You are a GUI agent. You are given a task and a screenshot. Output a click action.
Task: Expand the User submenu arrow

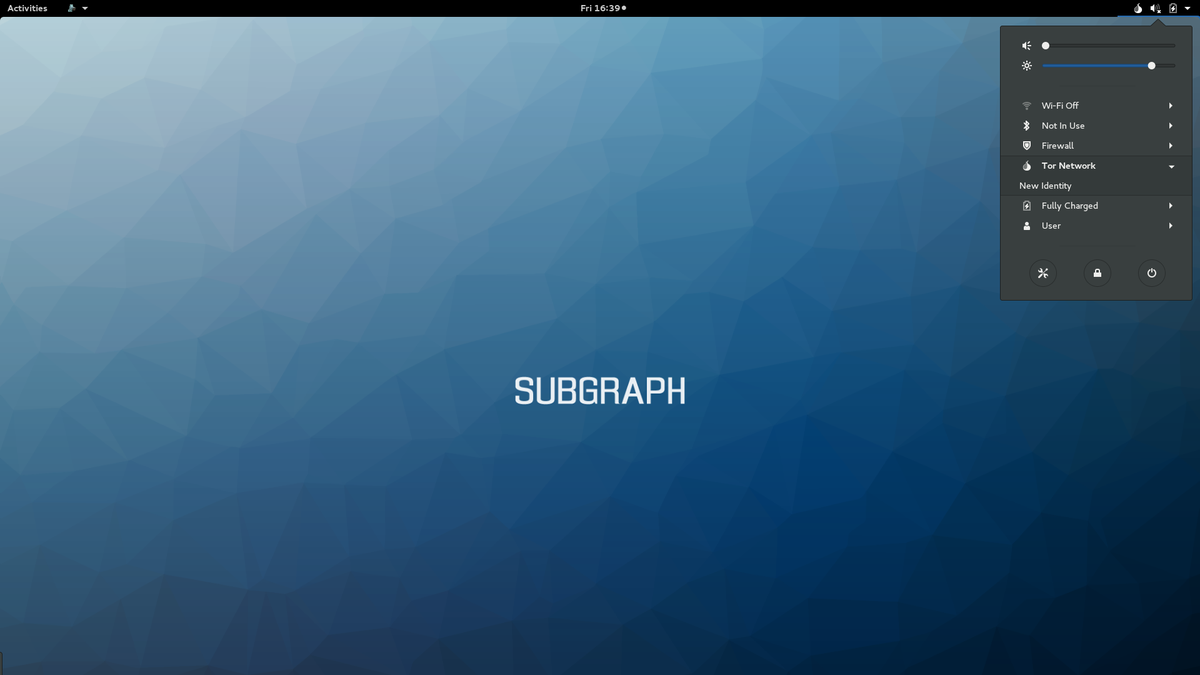click(1171, 226)
